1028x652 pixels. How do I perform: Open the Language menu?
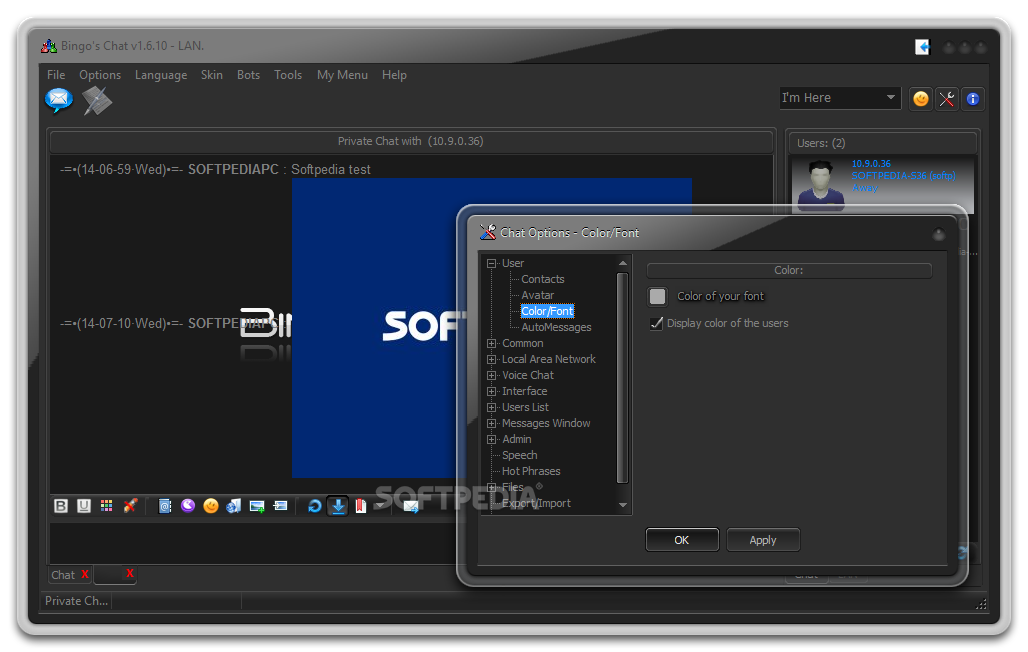161,75
